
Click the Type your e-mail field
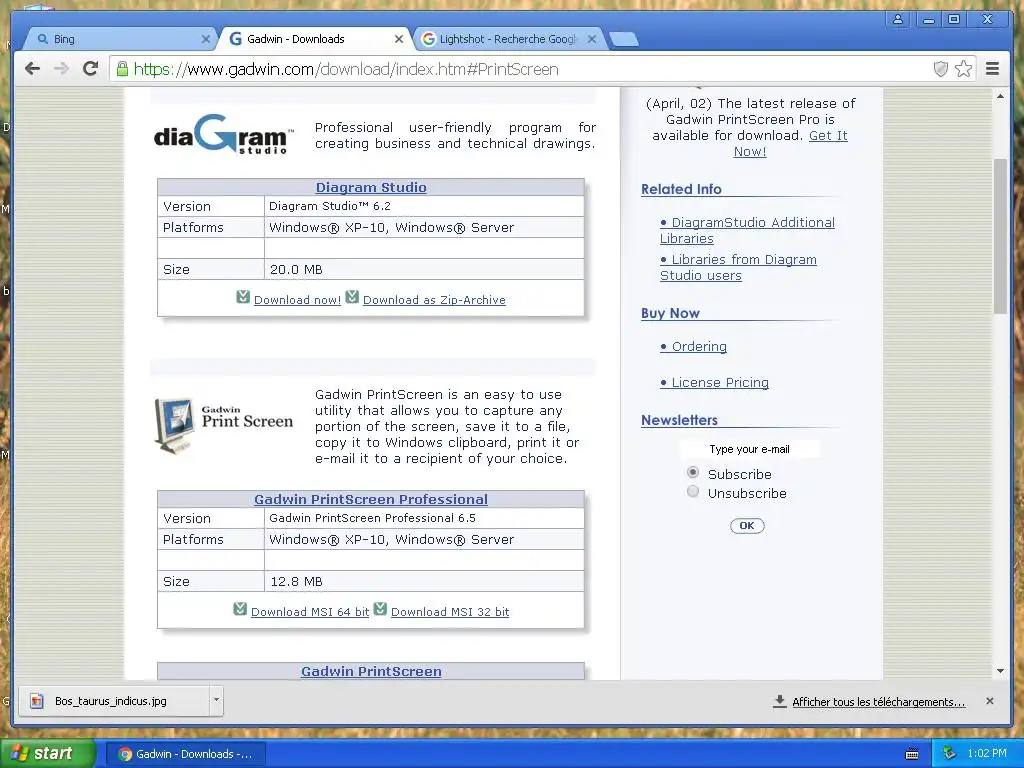749,449
